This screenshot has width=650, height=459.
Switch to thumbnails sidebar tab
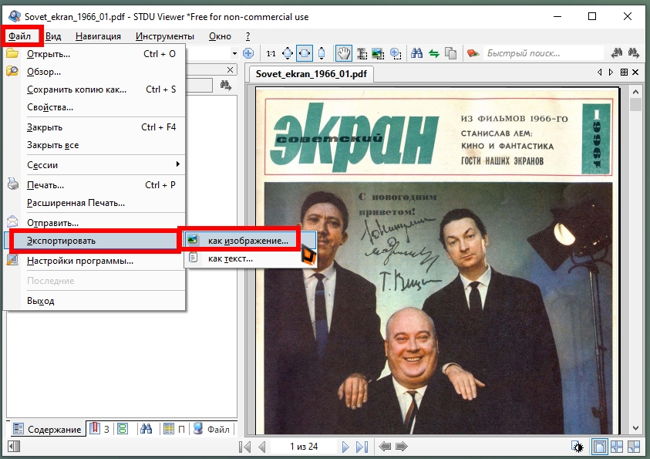coord(122,429)
